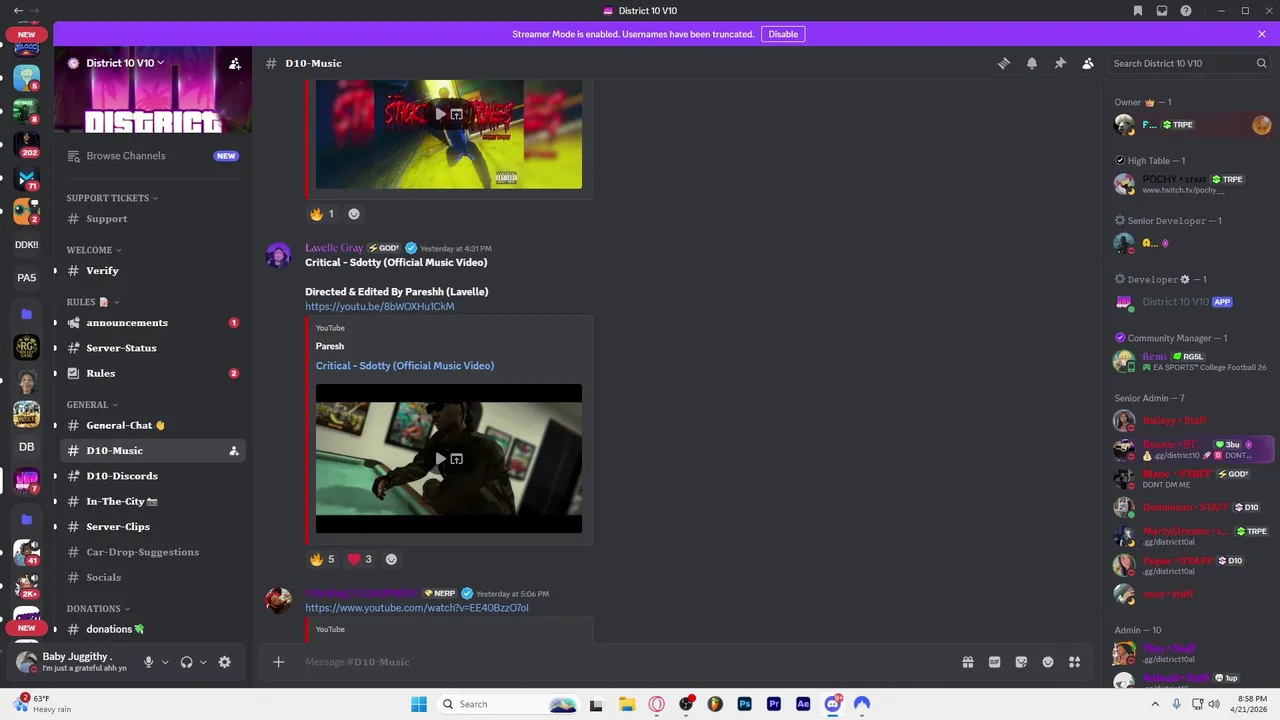This screenshot has width=1280, height=720.
Task: Open the gift icon in message bar
Action: pos(968,662)
